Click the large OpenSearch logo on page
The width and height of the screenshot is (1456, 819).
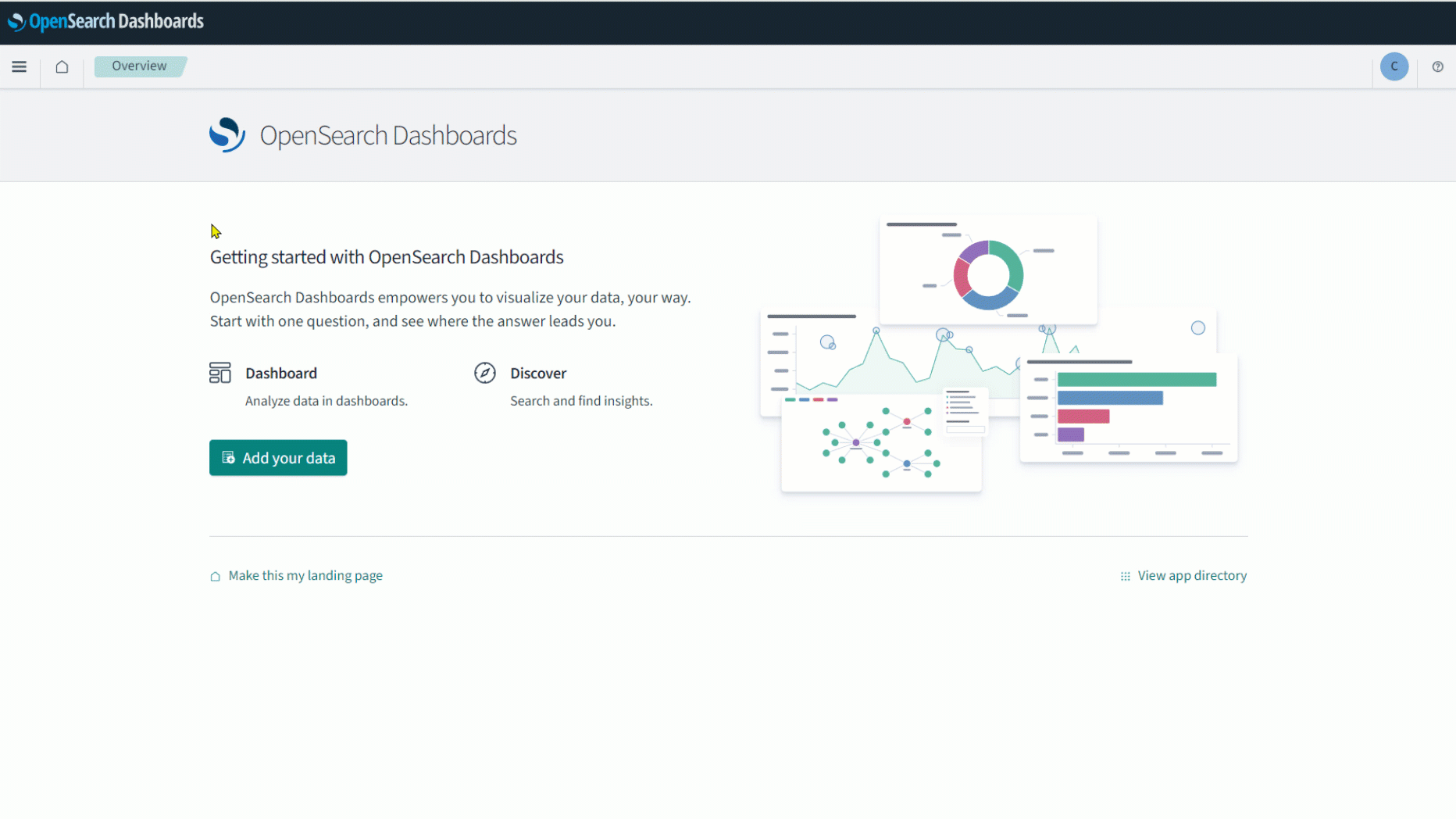227,135
